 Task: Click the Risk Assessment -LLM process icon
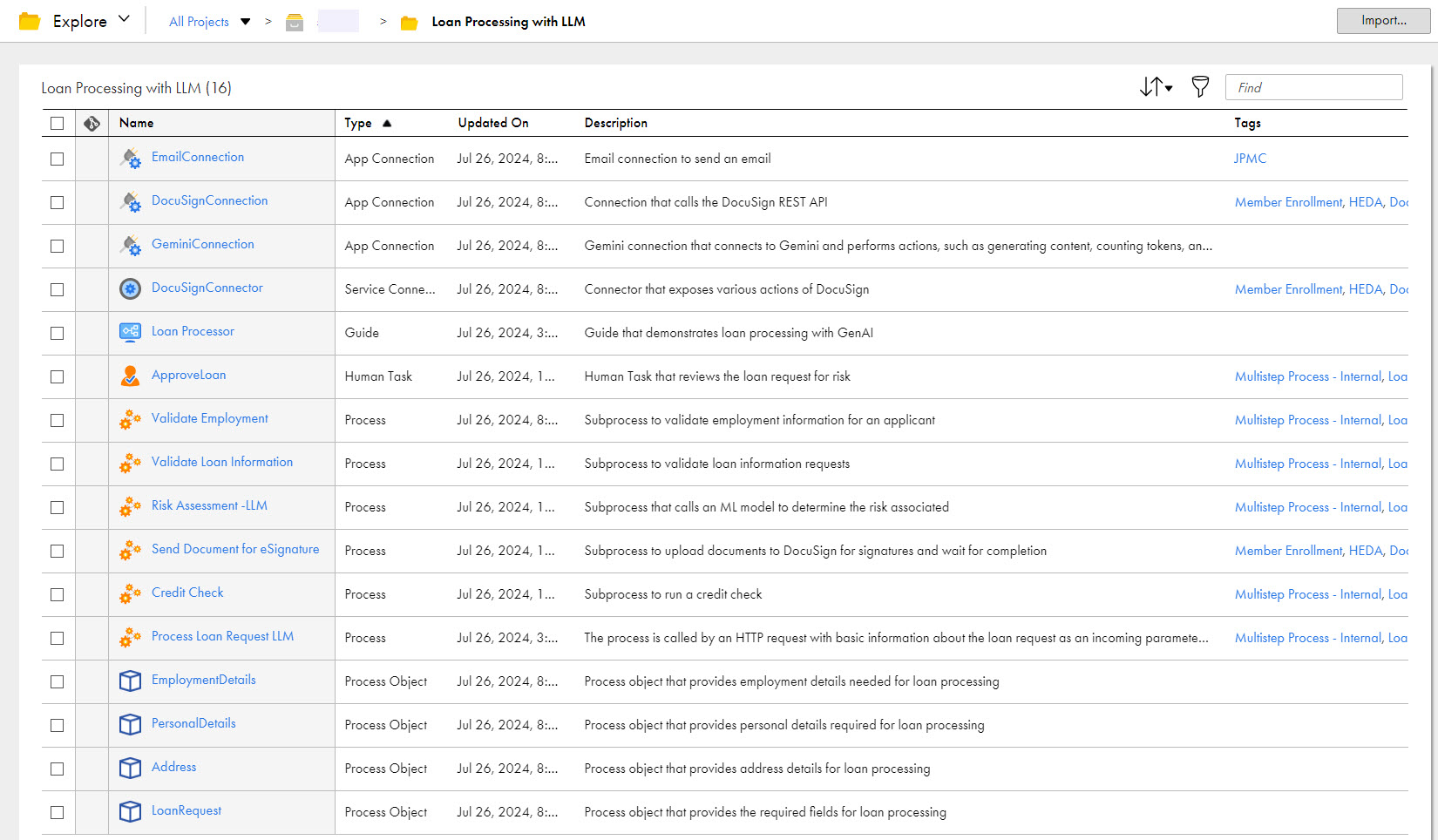tap(130, 507)
